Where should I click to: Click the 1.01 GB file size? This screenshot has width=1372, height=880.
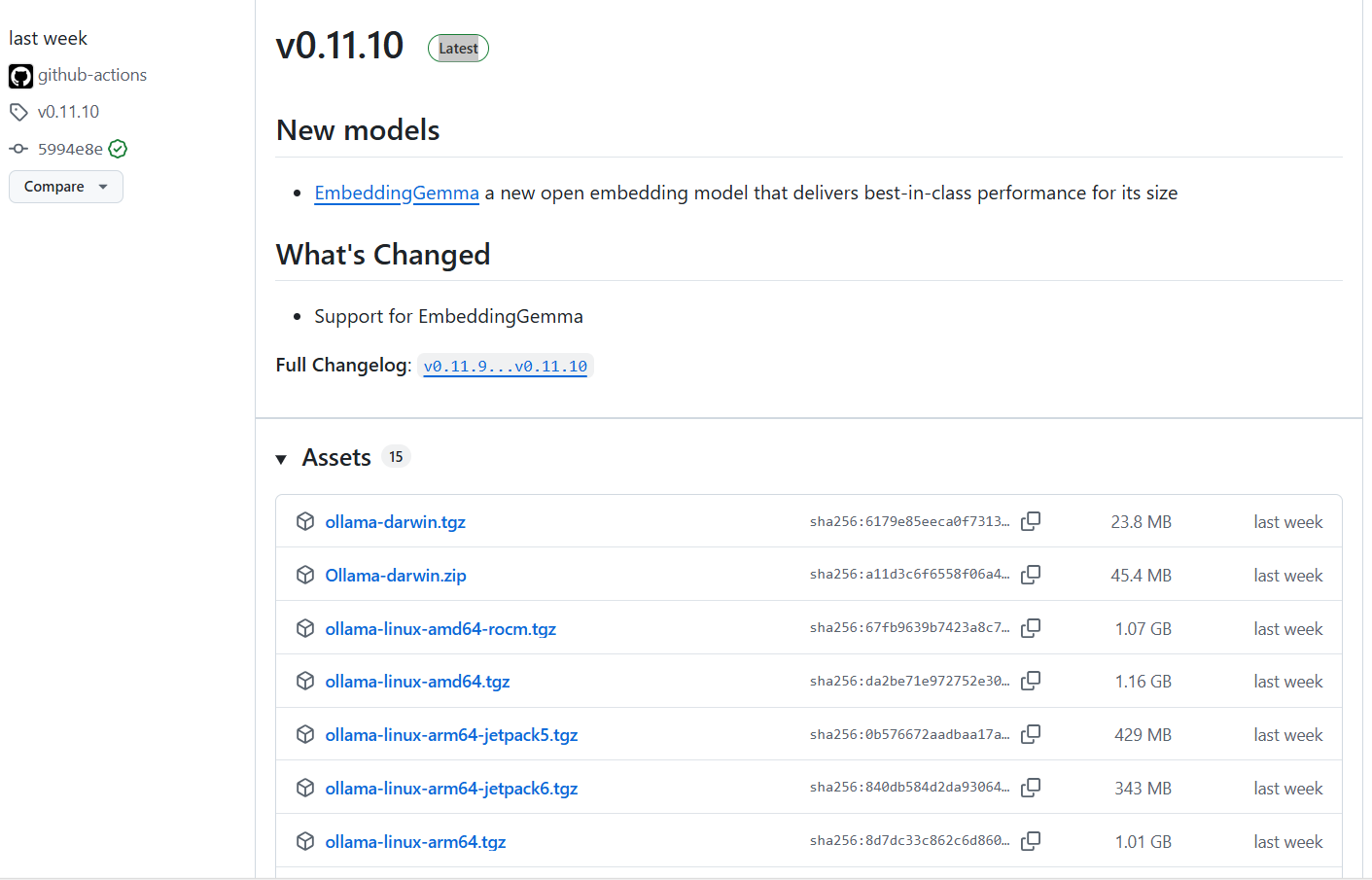click(1143, 842)
